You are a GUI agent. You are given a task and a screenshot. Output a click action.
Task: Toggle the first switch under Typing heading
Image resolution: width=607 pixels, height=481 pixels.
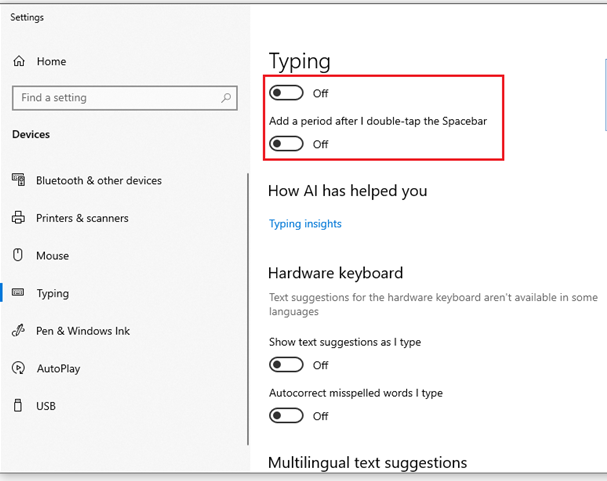286,93
